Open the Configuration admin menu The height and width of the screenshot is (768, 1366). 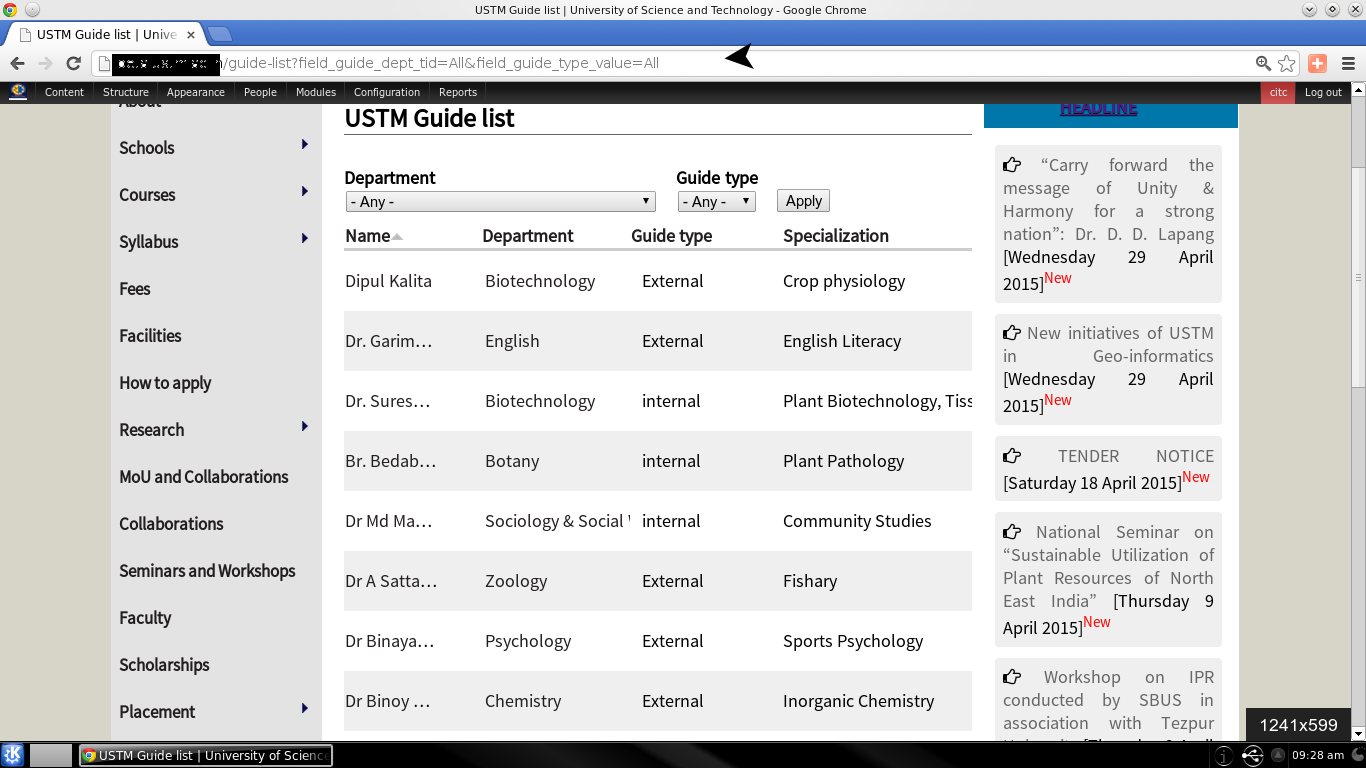coord(387,92)
